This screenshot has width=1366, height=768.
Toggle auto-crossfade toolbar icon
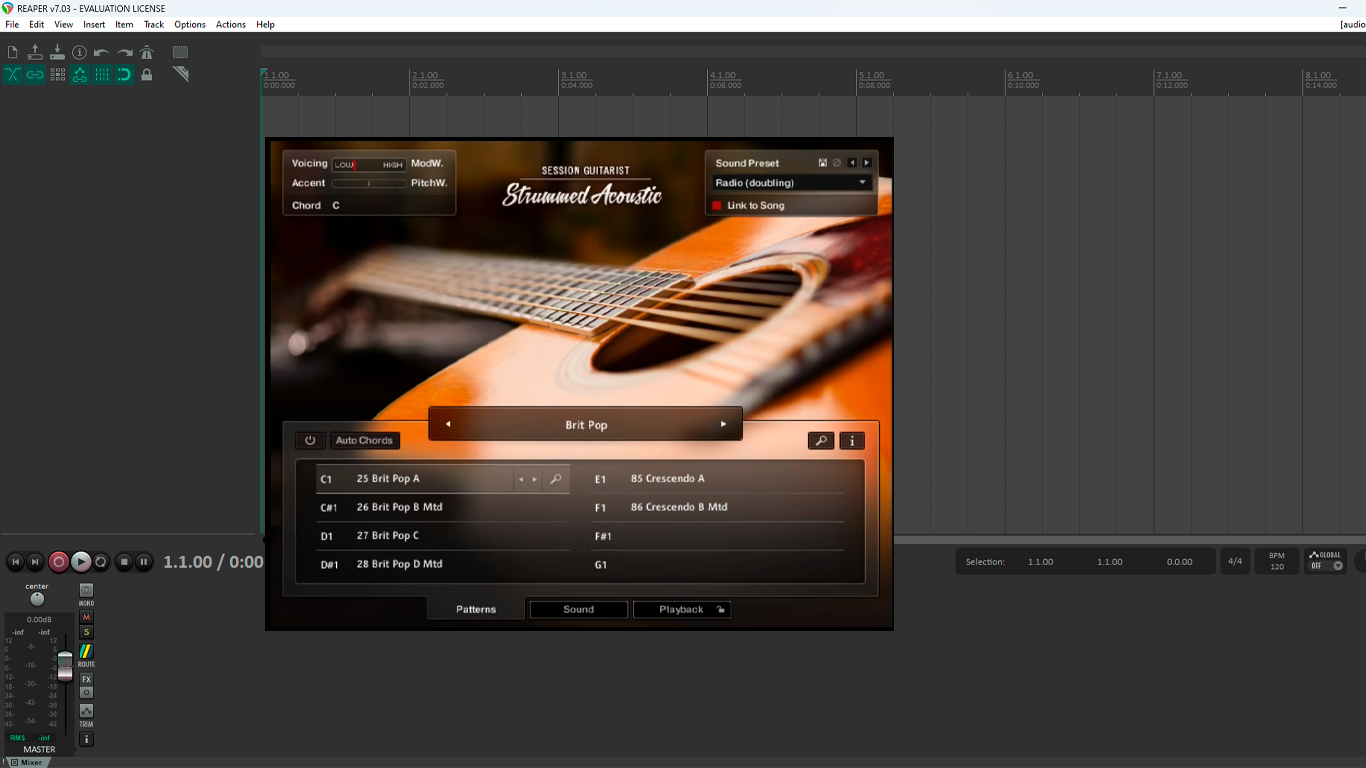[x=12, y=74]
